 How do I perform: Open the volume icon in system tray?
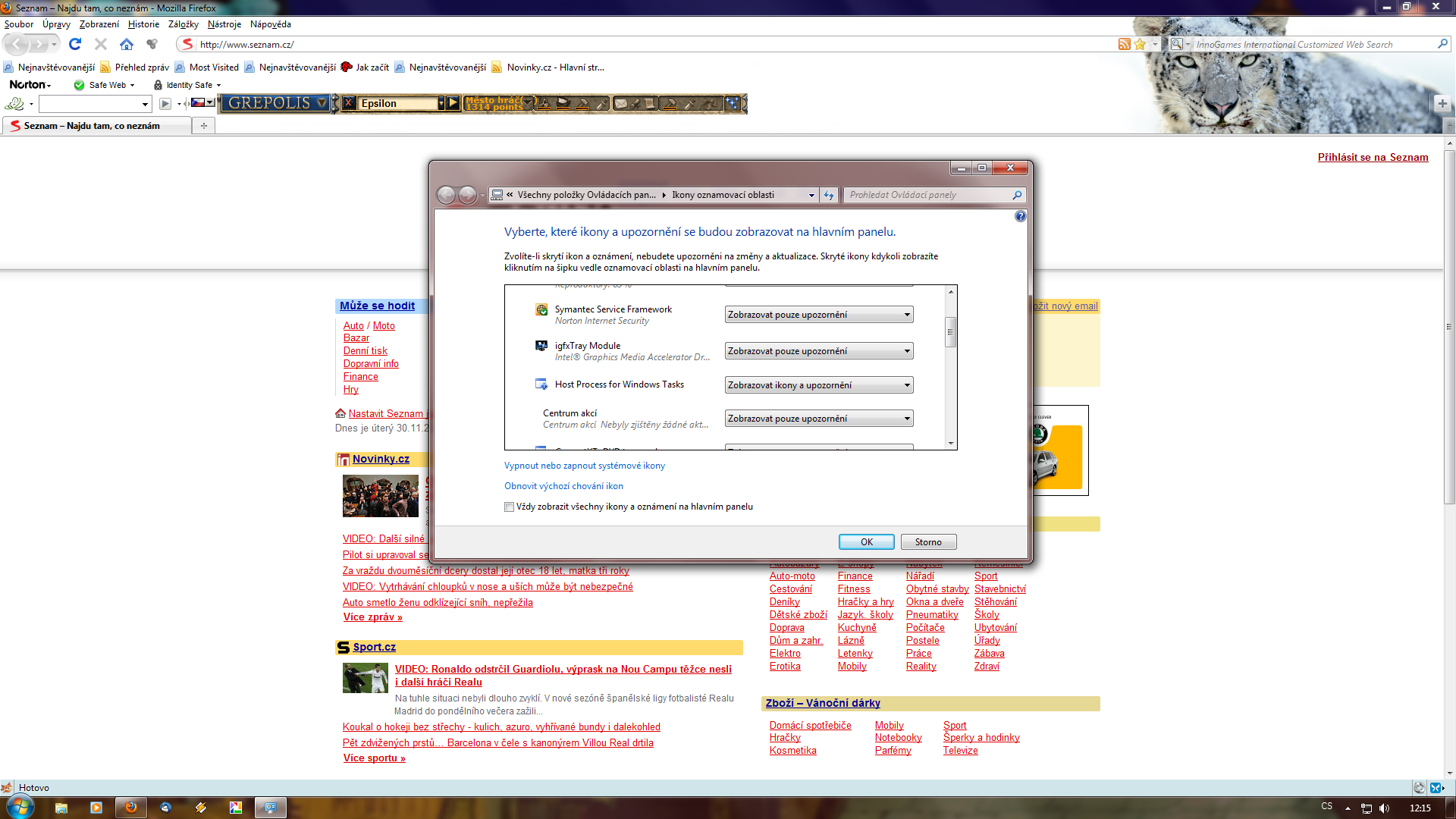click(1384, 808)
